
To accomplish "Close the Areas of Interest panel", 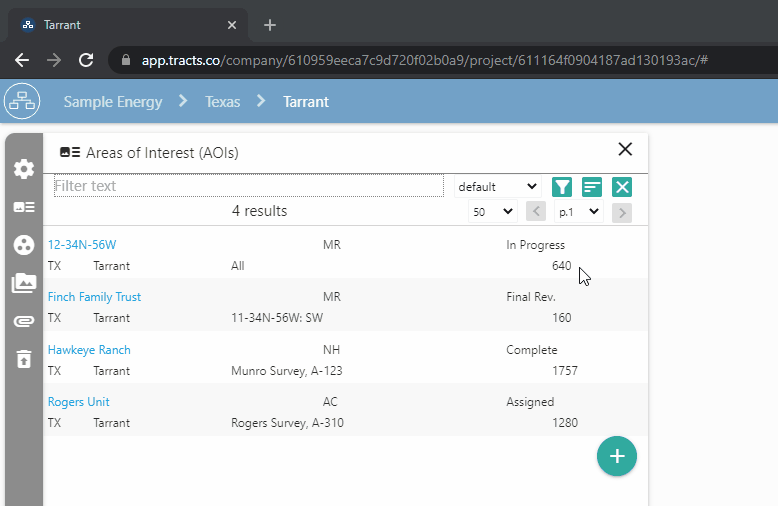I will point(625,149).
